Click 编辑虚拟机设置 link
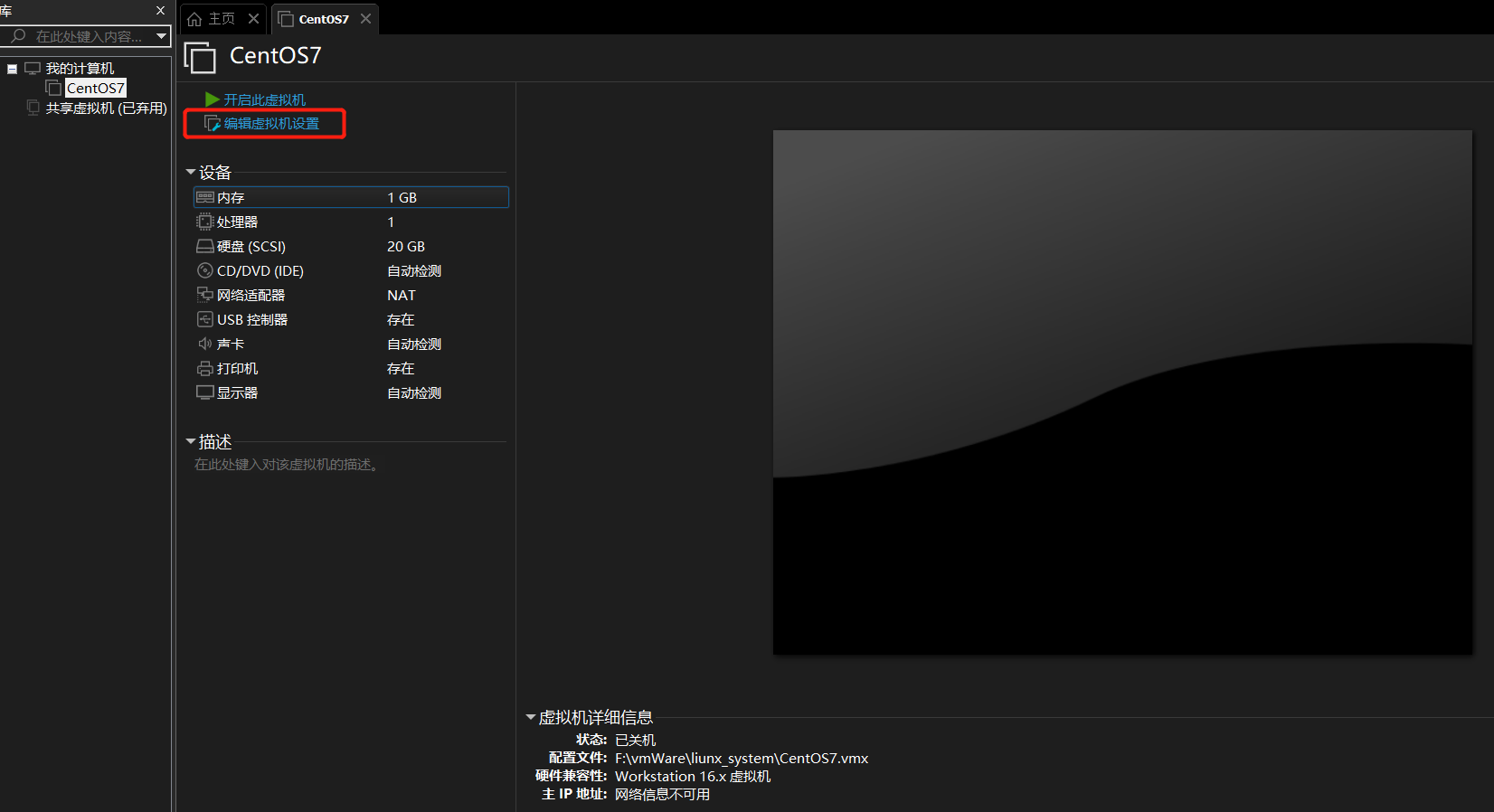 [271, 123]
